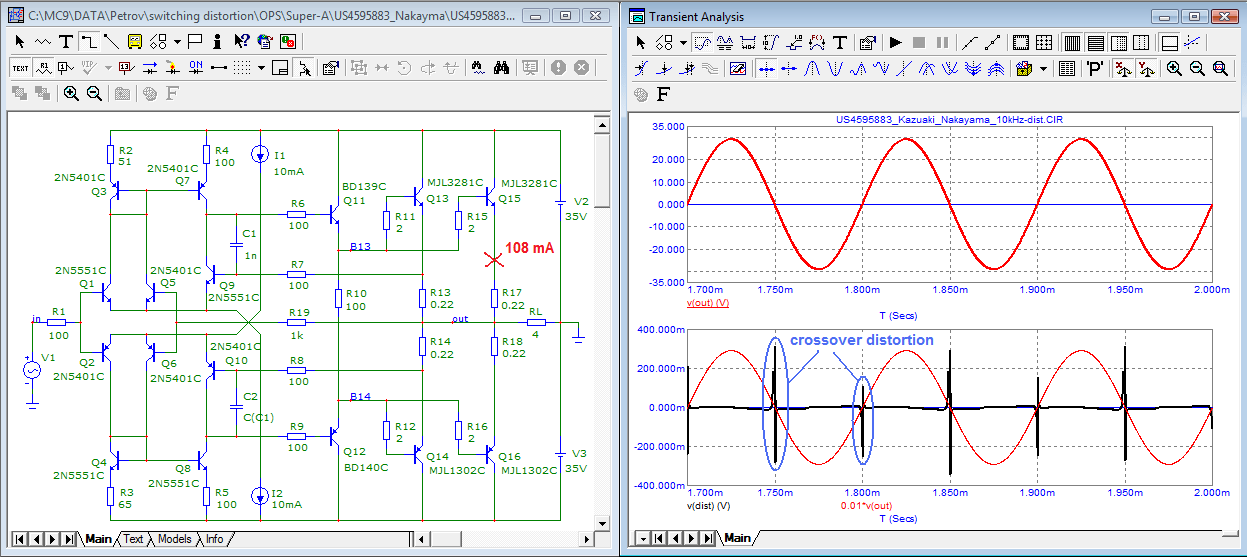
Task: Open page list dropdown arrow in analysis tabs
Action: [x=643, y=539]
